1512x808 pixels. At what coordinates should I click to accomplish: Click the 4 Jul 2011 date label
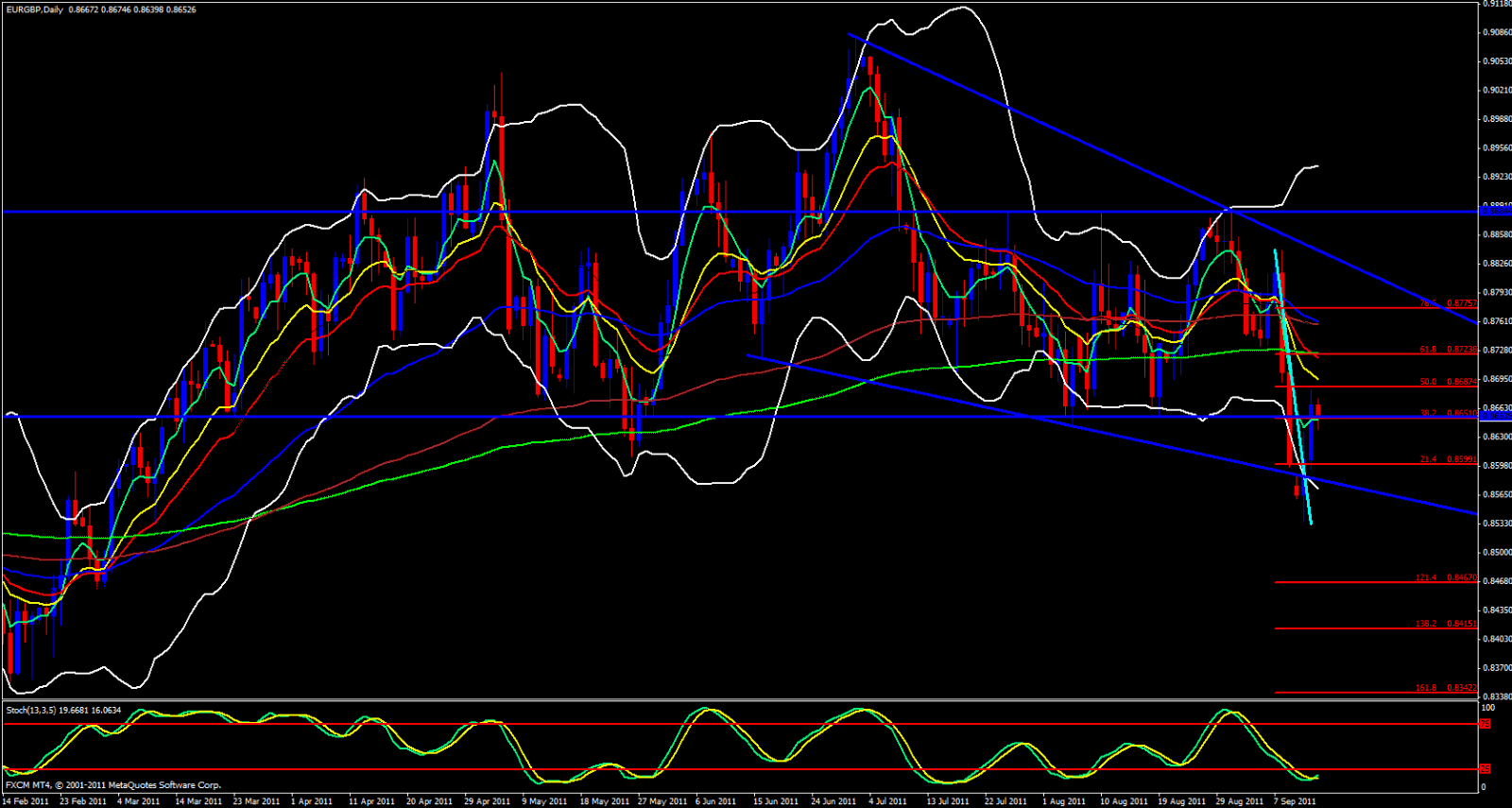pos(890,801)
